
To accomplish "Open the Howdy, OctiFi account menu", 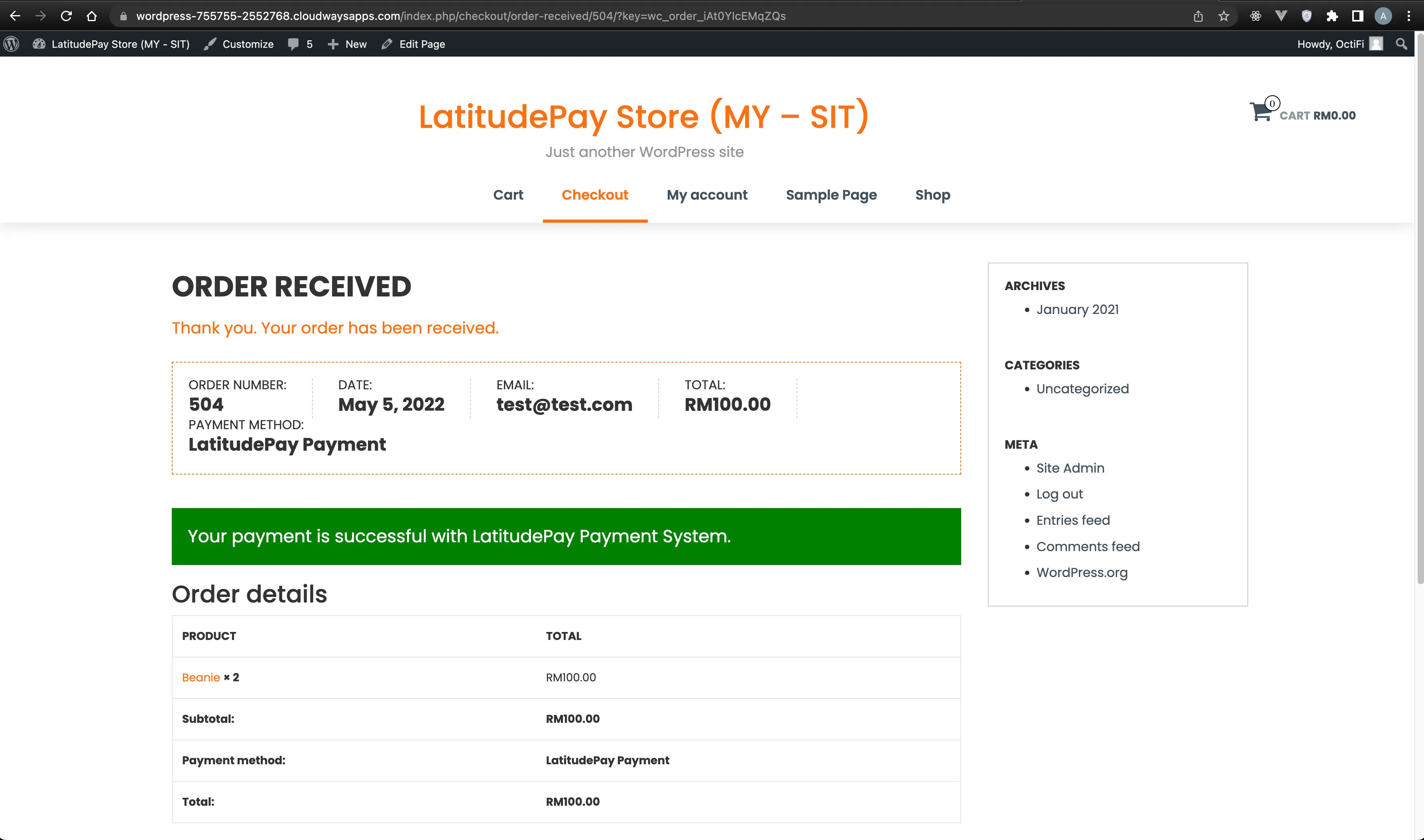I will tap(1339, 44).
